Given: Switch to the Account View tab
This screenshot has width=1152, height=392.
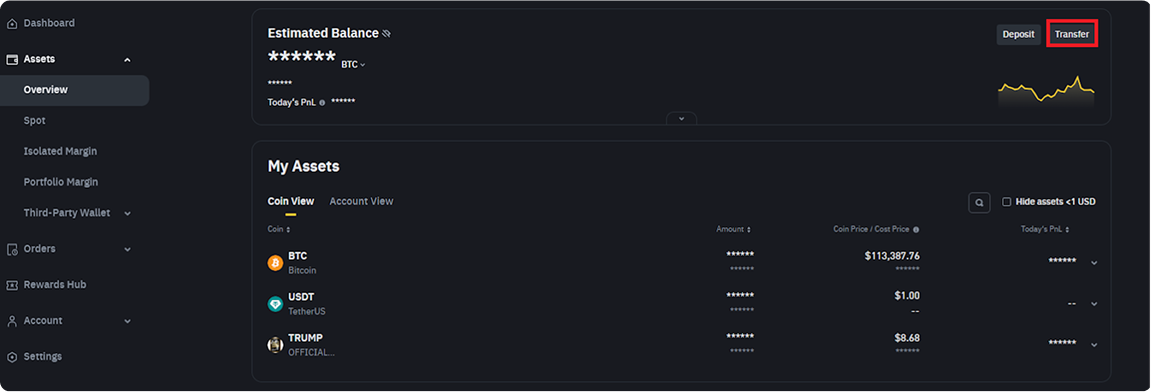Looking at the screenshot, I should 361,201.
